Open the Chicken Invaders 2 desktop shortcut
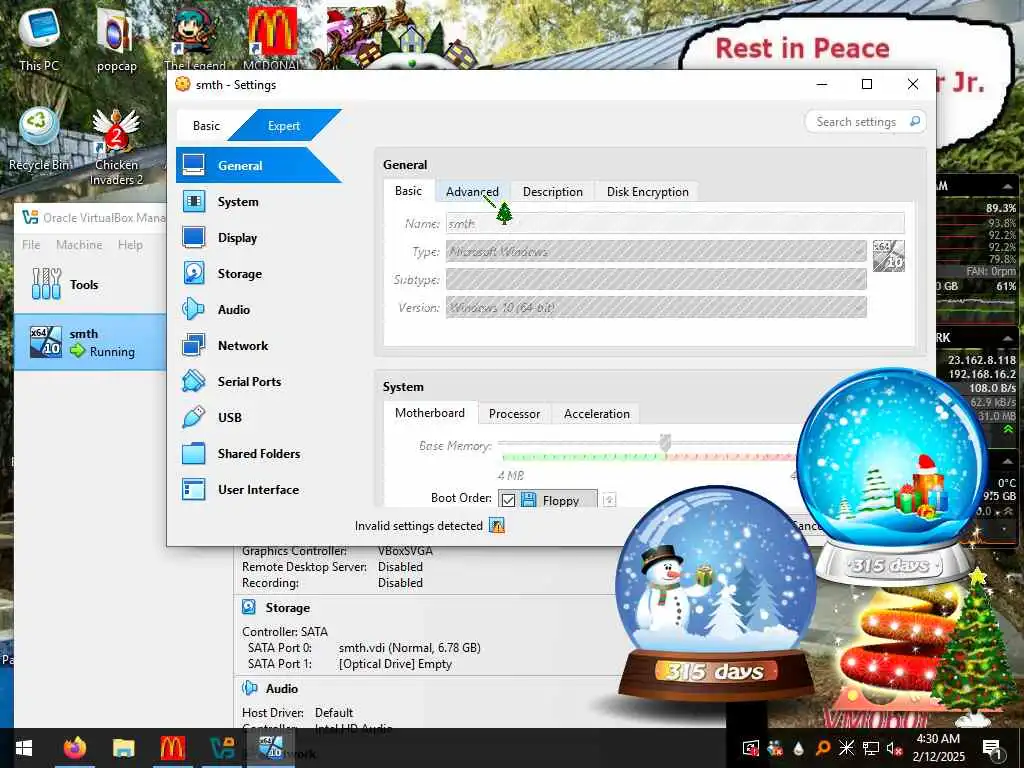The height and width of the screenshot is (768, 1024). [116, 147]
